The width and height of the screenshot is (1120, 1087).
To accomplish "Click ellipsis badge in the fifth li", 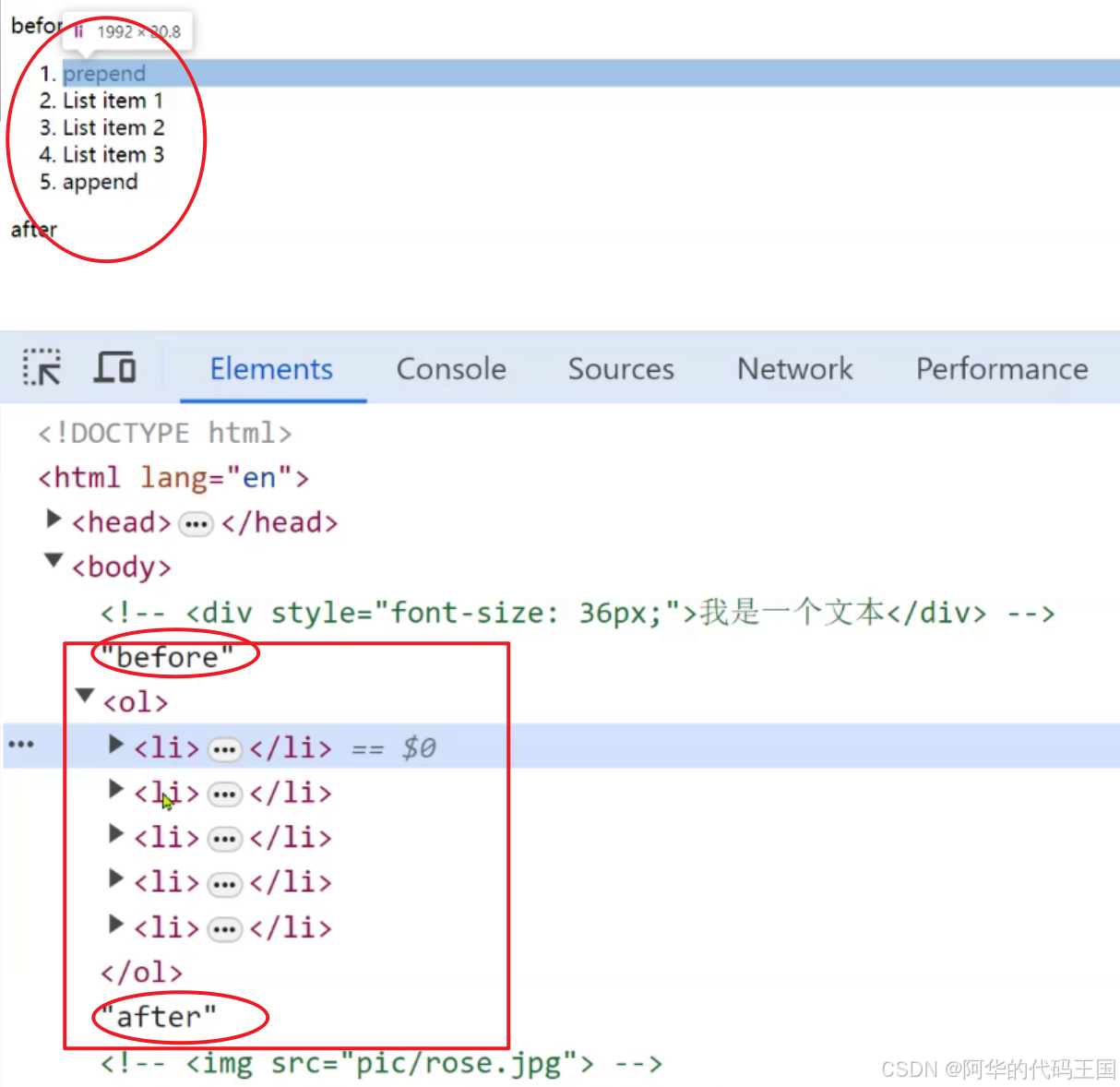I will 225,929.
